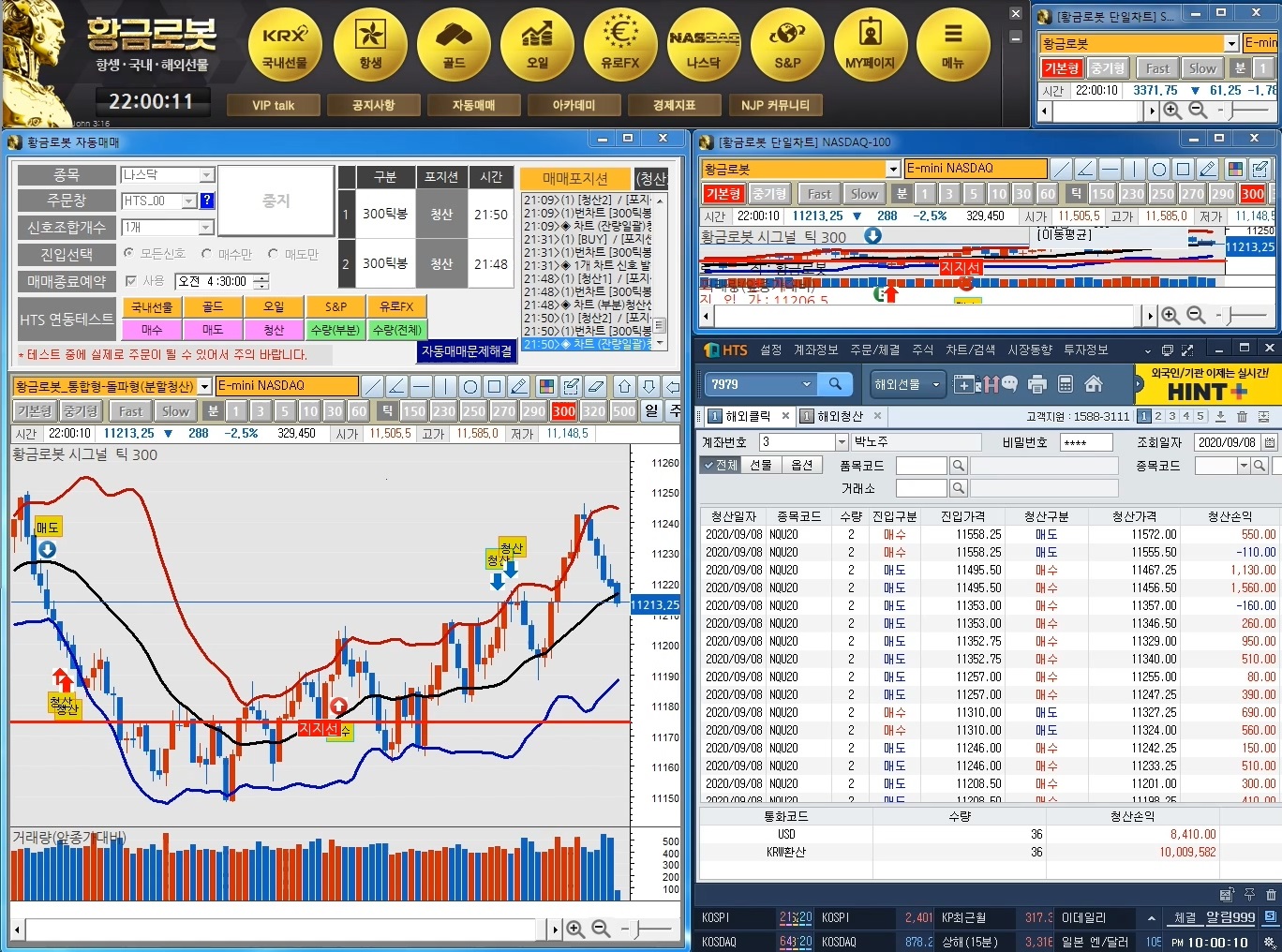
Task: Expand the 종목 나스닥 dropdown
Action: coord(207,175)
